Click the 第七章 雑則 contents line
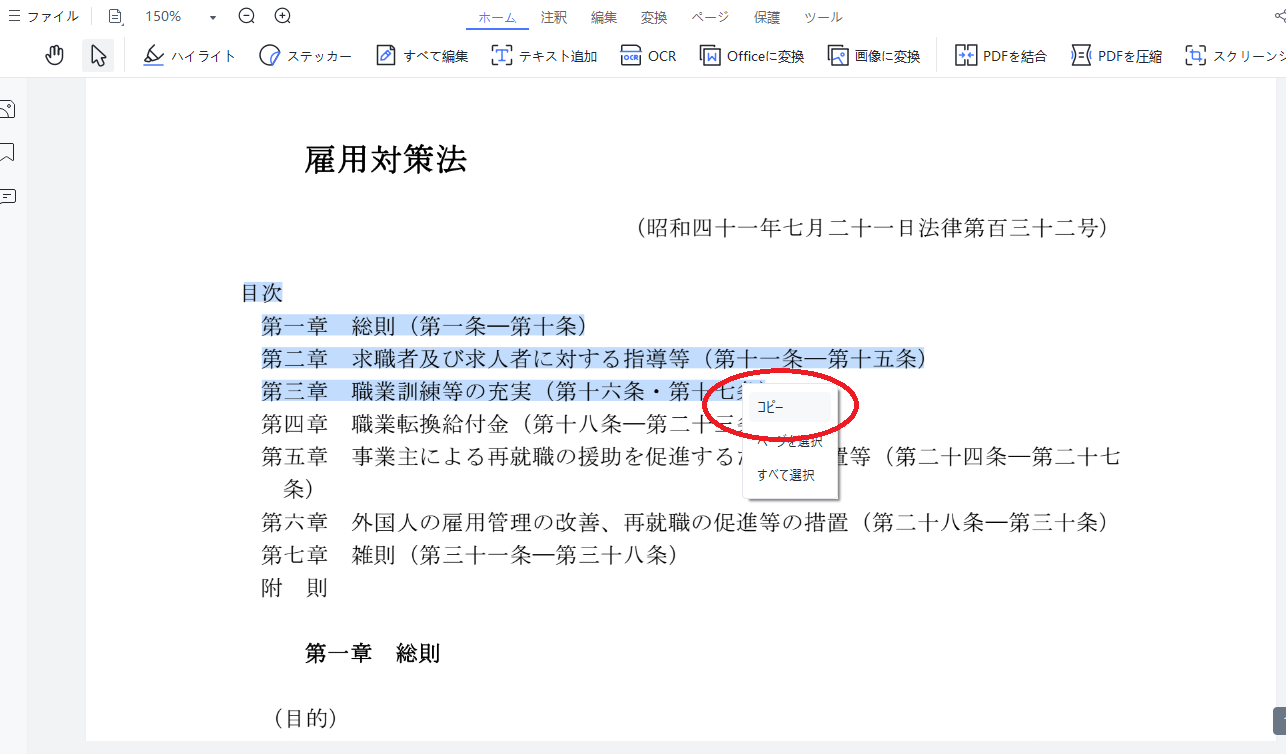Viewport: 1286px width, 754px height. tap(471, 554)
